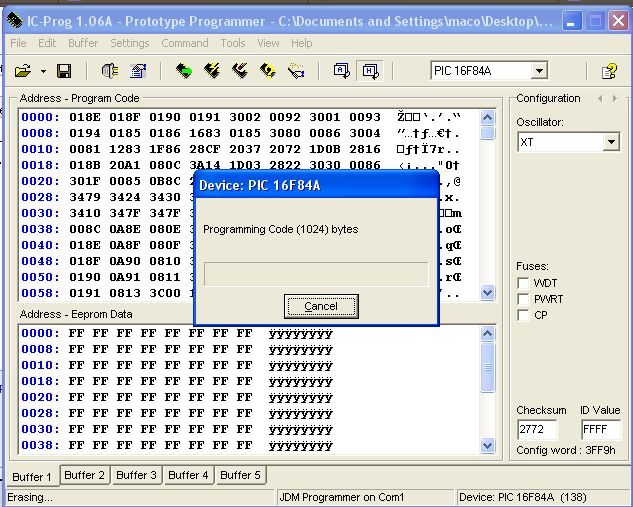Click the Read All chip icon with green arrow
Viewport: 633px width, 507px height.
pos(184,71)
